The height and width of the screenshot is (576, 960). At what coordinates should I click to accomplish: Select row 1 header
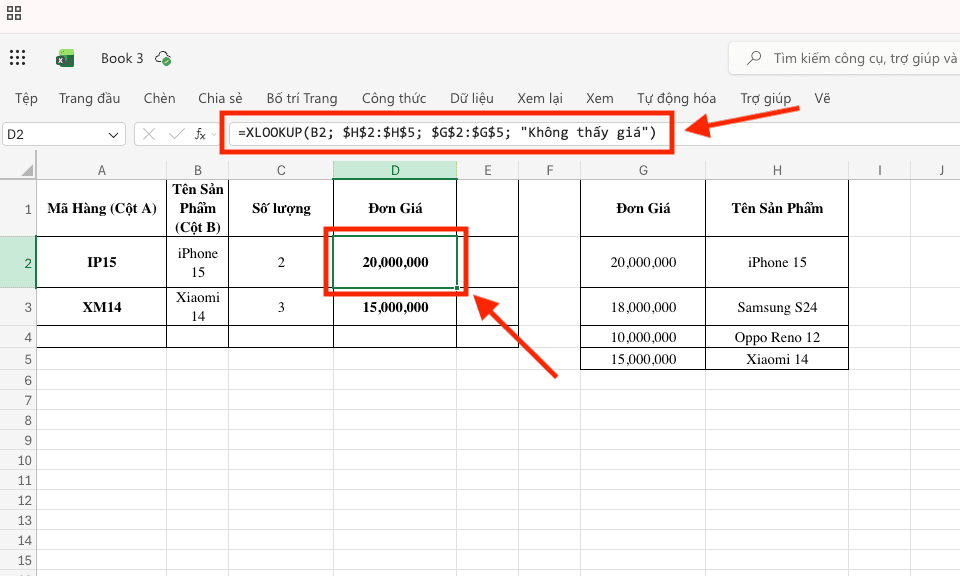pyautogui.click(x=18, y=209)
